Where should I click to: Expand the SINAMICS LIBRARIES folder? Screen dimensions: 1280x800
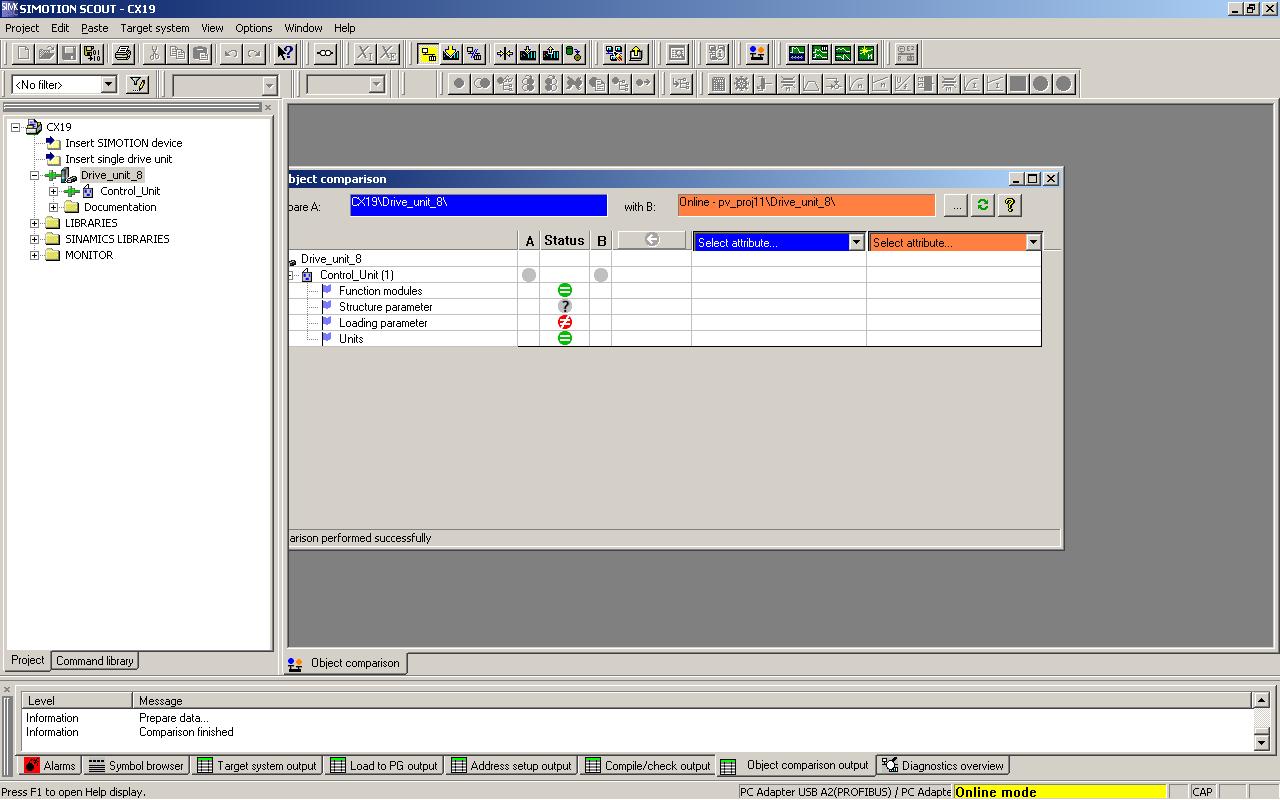point(35,239)
